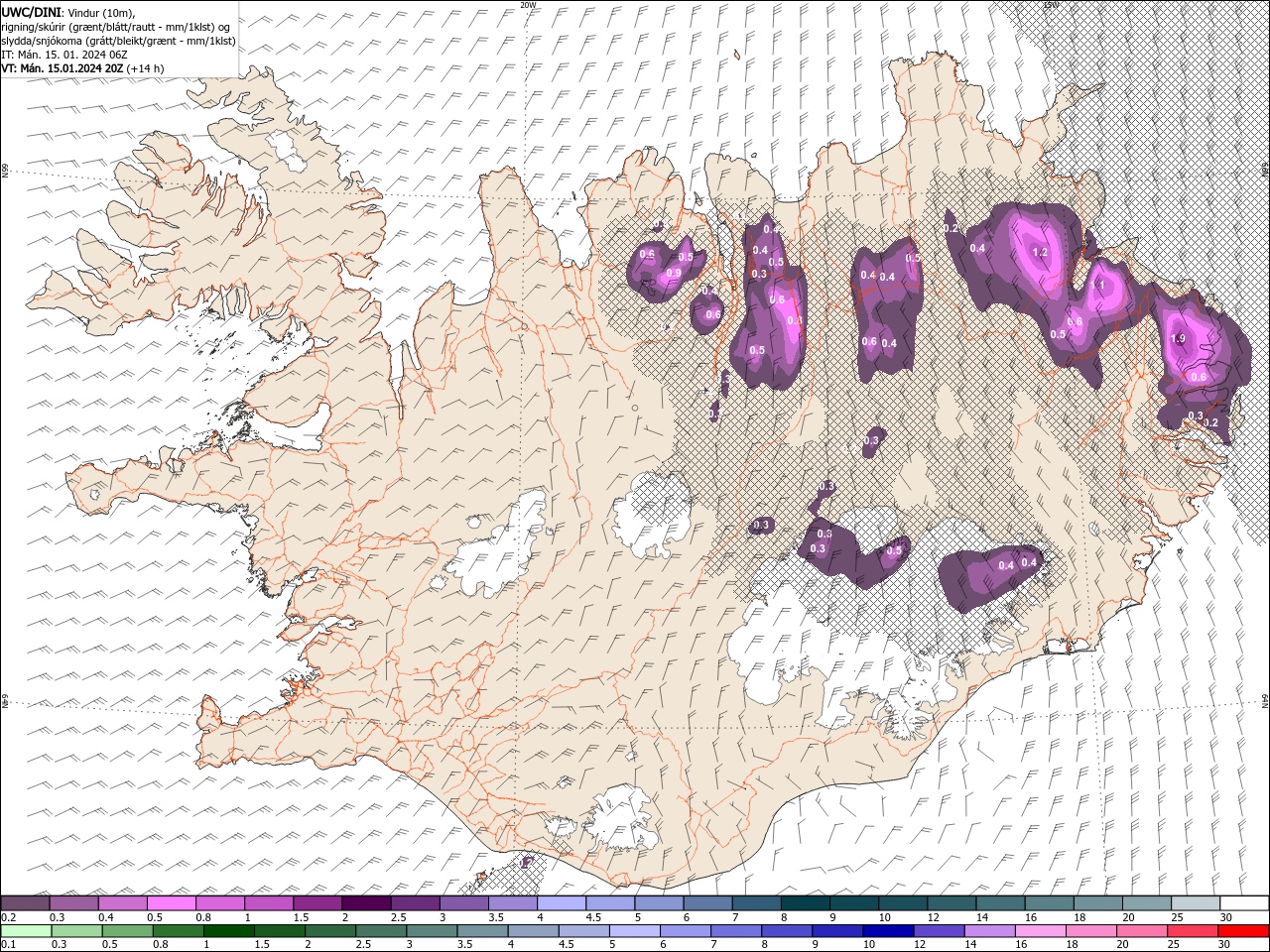
Task: Click the light lavender 4 swatch in upper legend
Action: point(561,903)
